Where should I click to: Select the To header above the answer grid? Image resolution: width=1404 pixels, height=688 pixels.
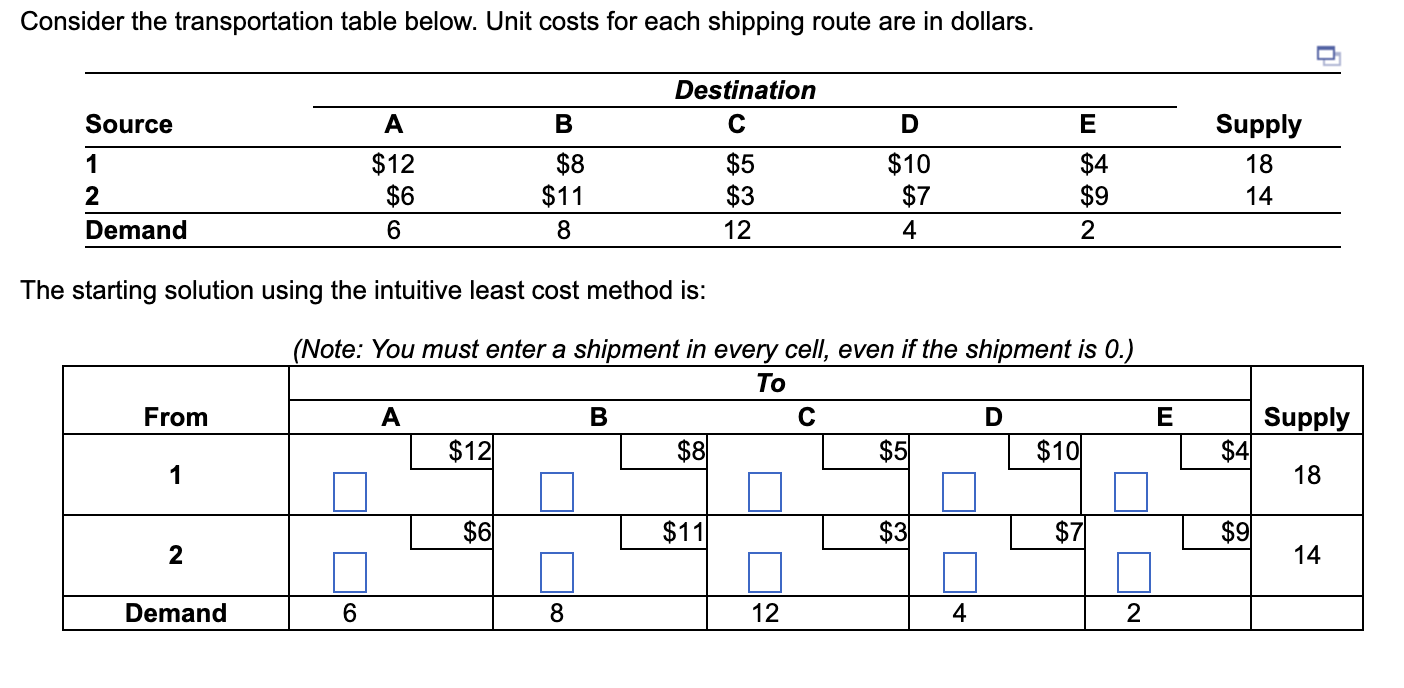[x=770, y=383]
